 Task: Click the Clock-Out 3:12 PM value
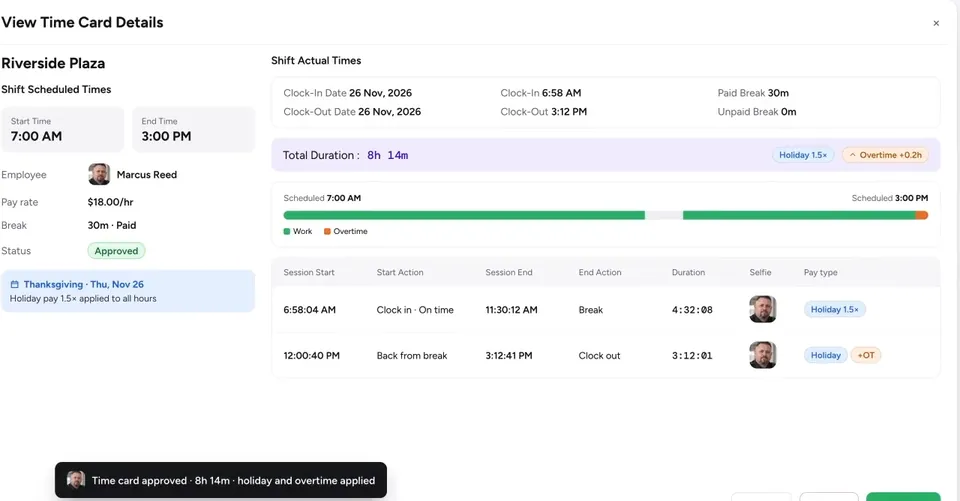click(x=569, y=112)
